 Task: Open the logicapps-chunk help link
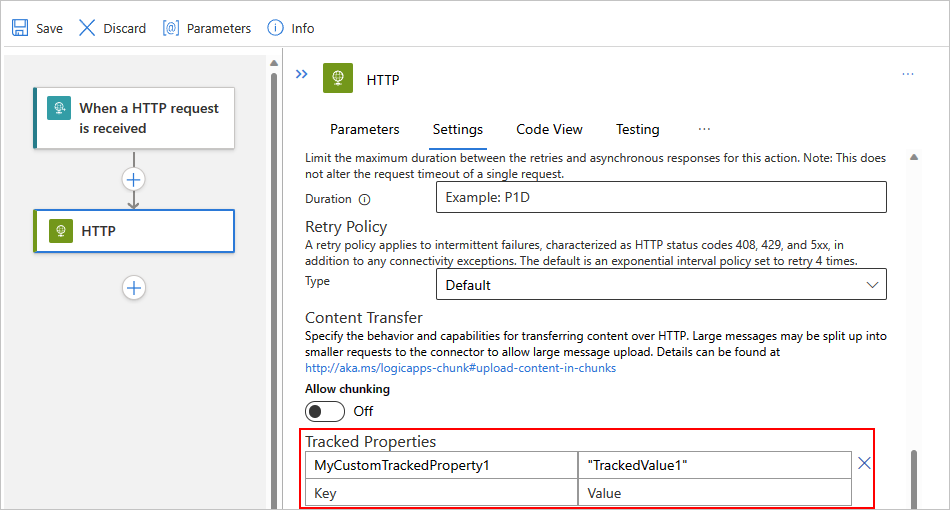point(460,367)
